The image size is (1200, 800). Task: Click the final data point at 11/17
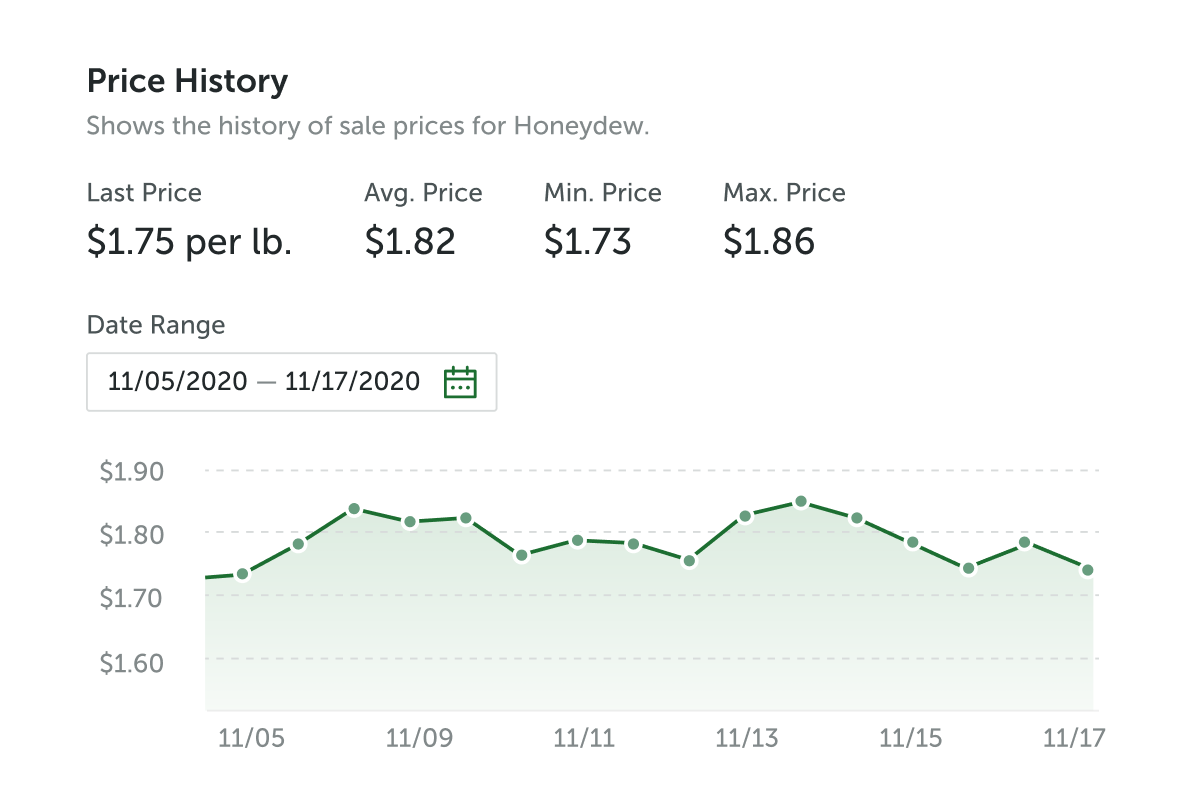(x=1087, y=570)
